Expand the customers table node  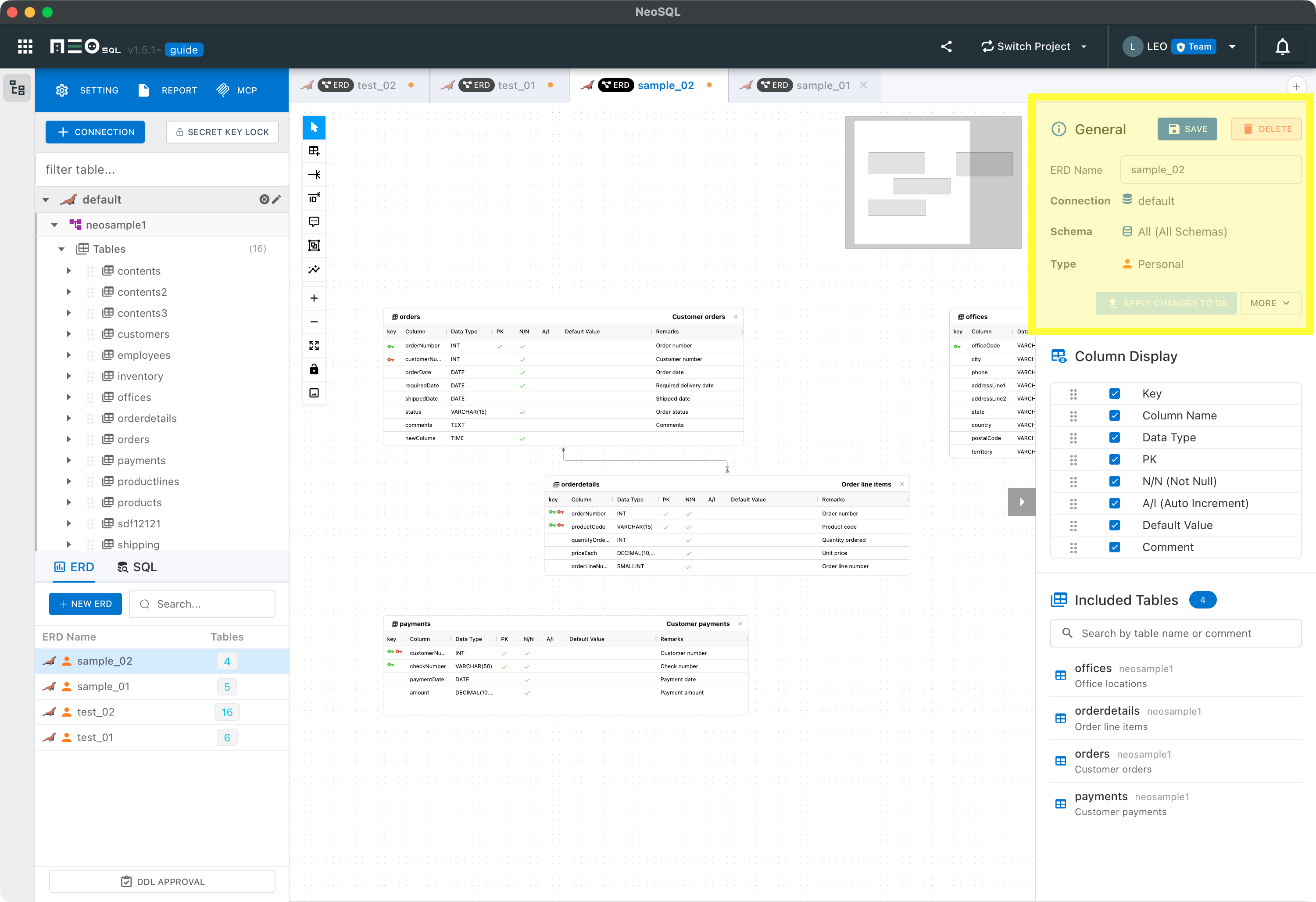[x=68, y=334]
